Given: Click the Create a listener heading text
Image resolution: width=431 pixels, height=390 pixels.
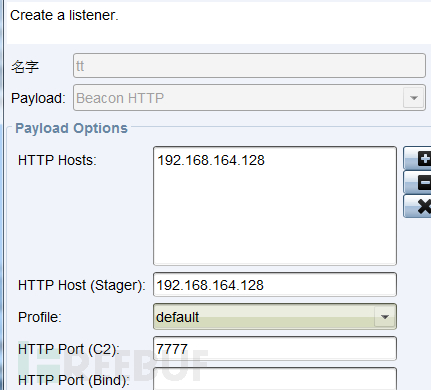Looking at the screenshot, I should click(x=64, y=15).
